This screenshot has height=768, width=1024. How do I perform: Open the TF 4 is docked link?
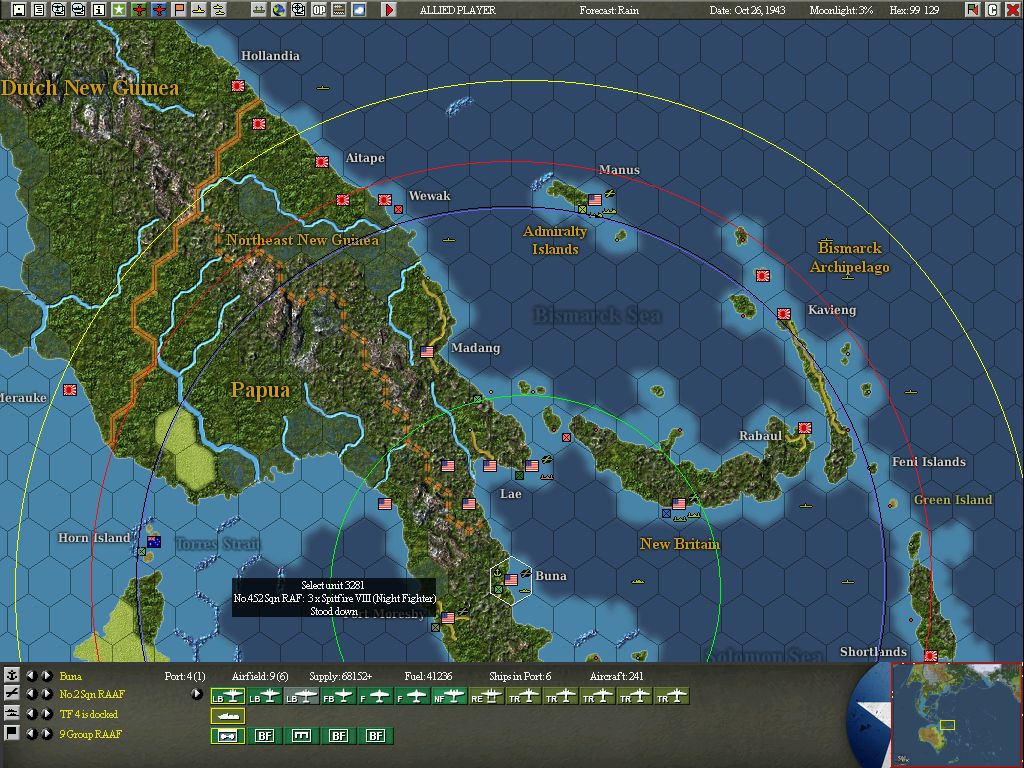(x=89, y=714)
